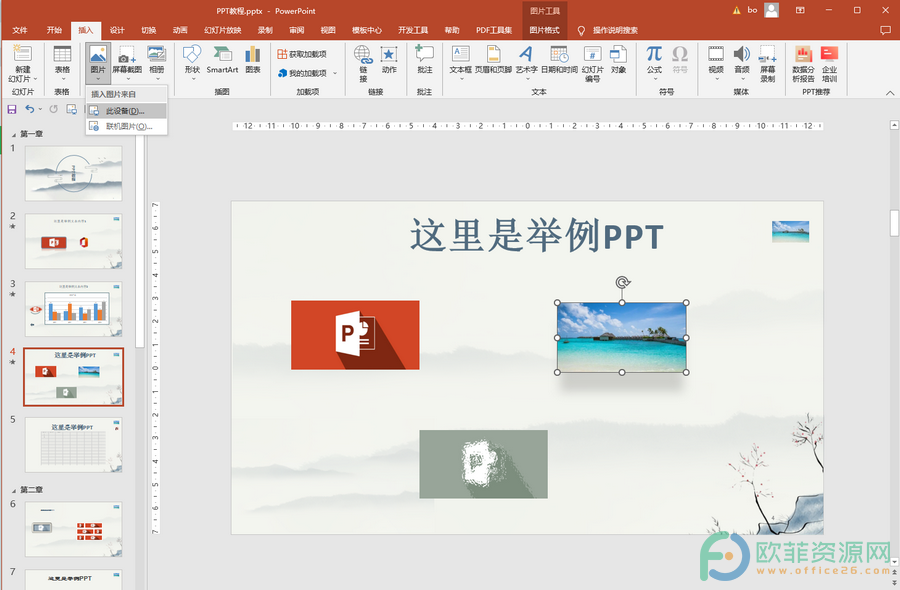900x590 pixels.
Task: Click the ribbon display options icon
Action: click(800, 10)
